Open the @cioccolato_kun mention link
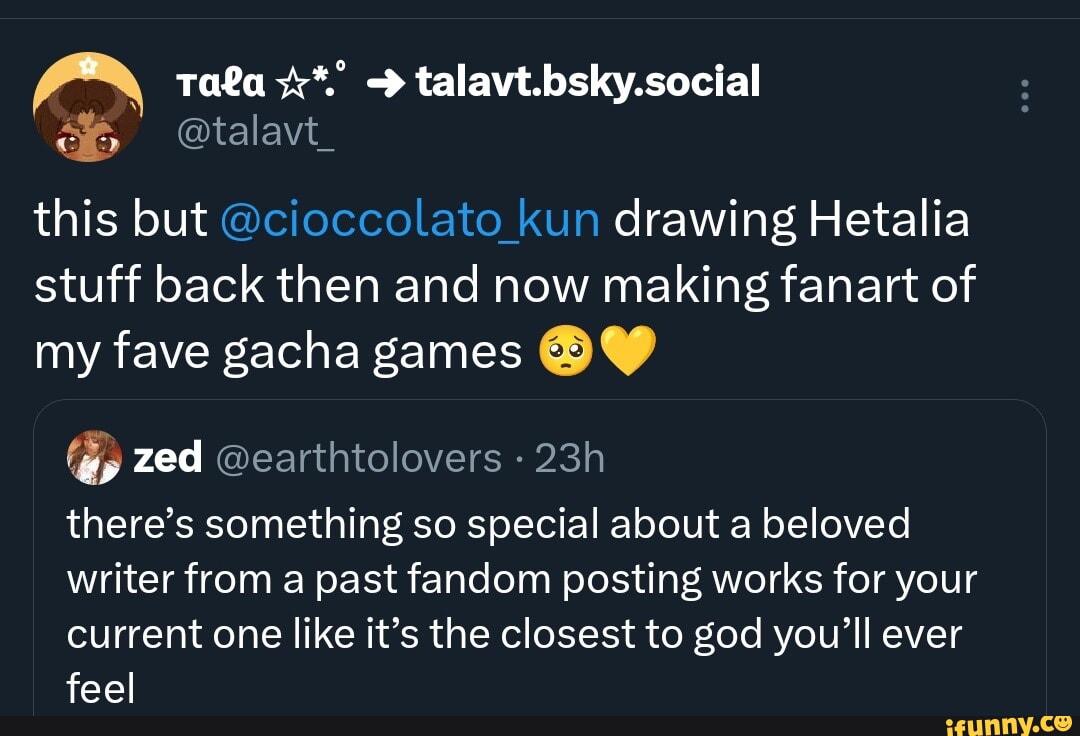Screen dimensions: 1080x736 [410, 220]
